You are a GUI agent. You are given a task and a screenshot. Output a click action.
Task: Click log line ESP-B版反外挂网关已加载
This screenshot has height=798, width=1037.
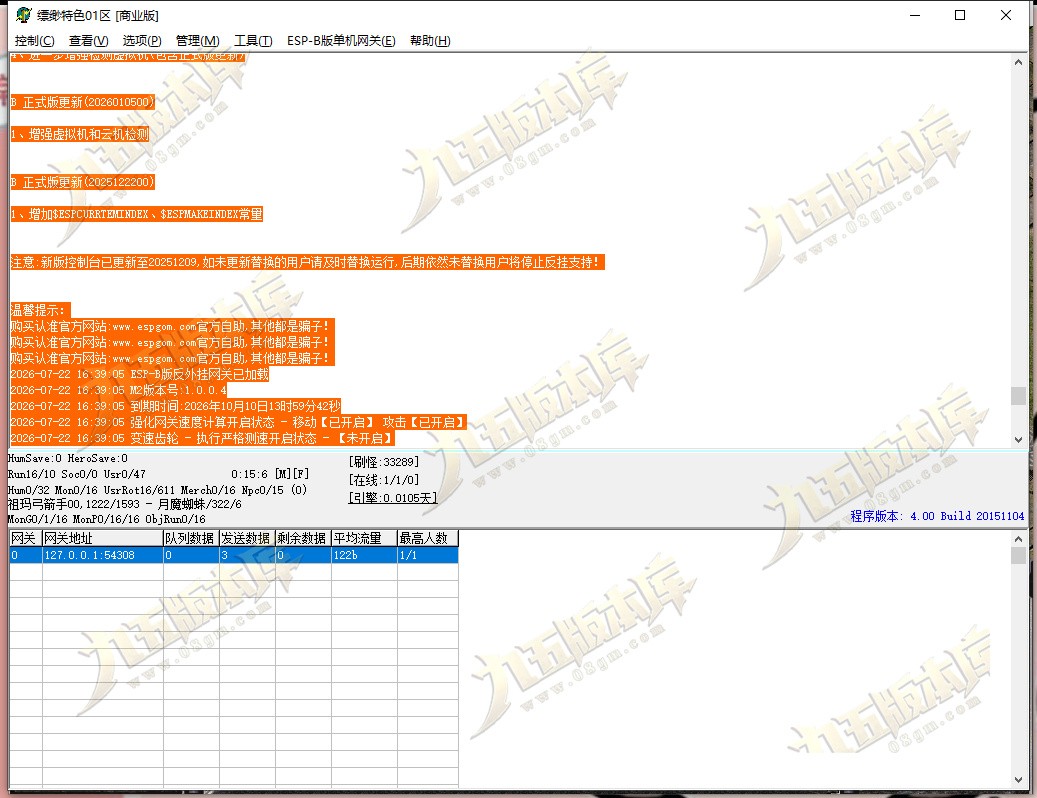[x=140, y=374]
